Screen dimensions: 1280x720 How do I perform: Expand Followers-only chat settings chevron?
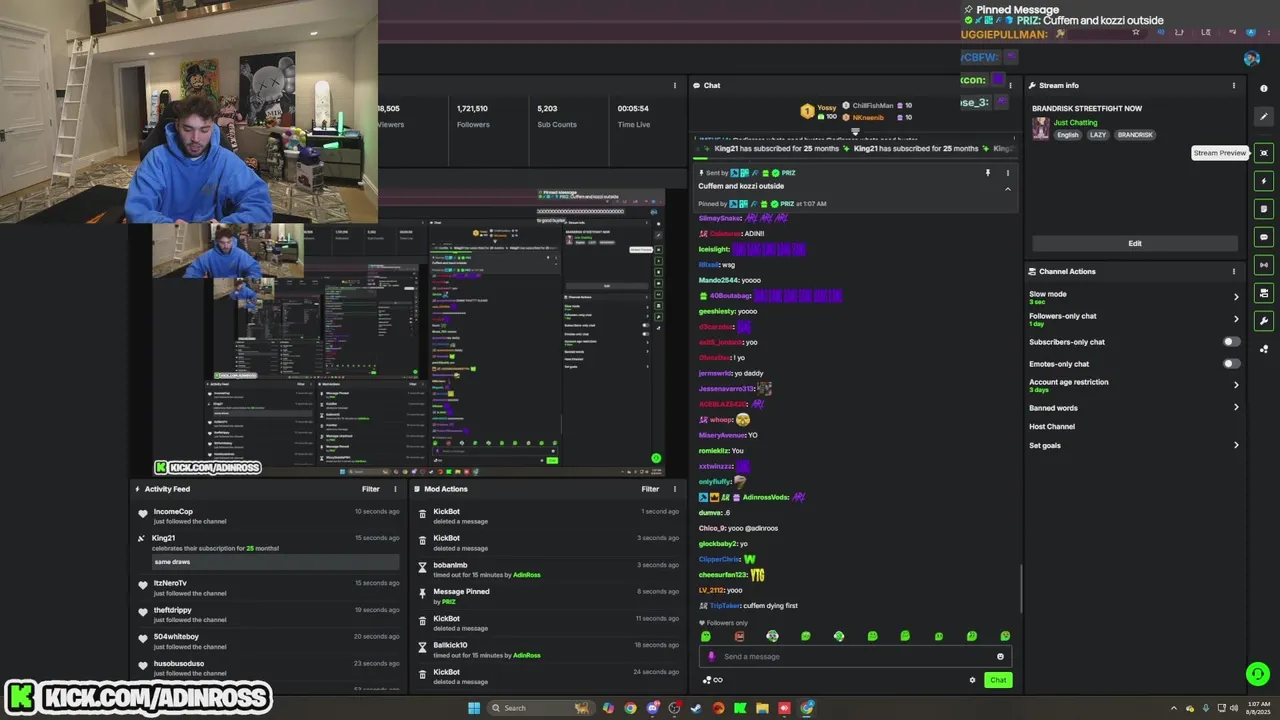(1236, 319)
